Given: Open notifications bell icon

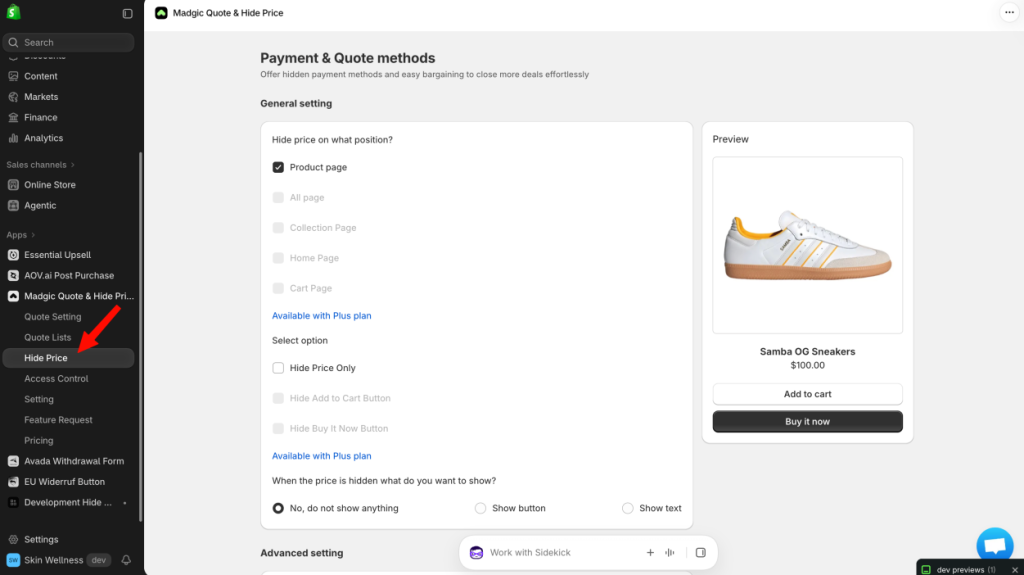Looking at the screenshot, I should pyautogui.click(x=126, y=560).
